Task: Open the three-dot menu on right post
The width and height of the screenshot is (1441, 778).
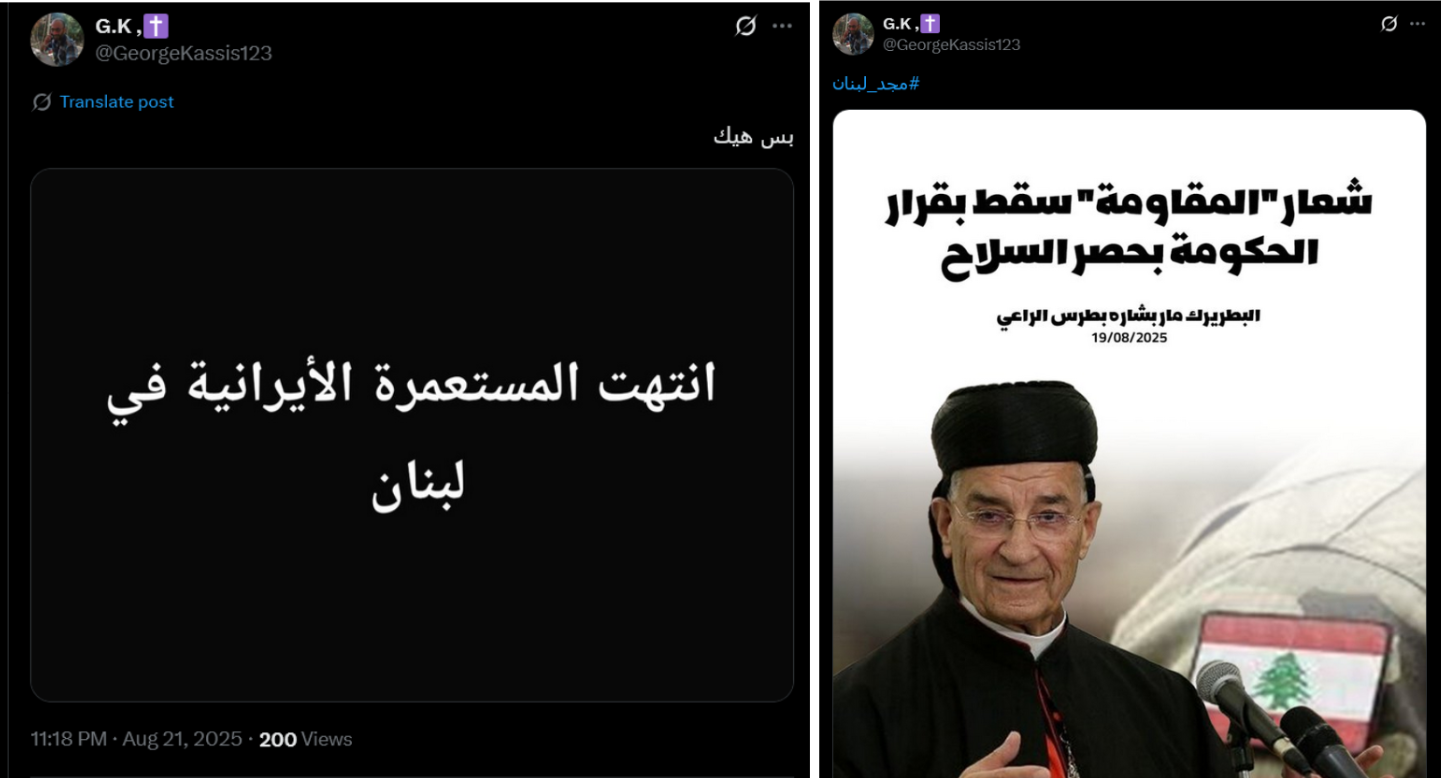Action: pos(1417,24)
